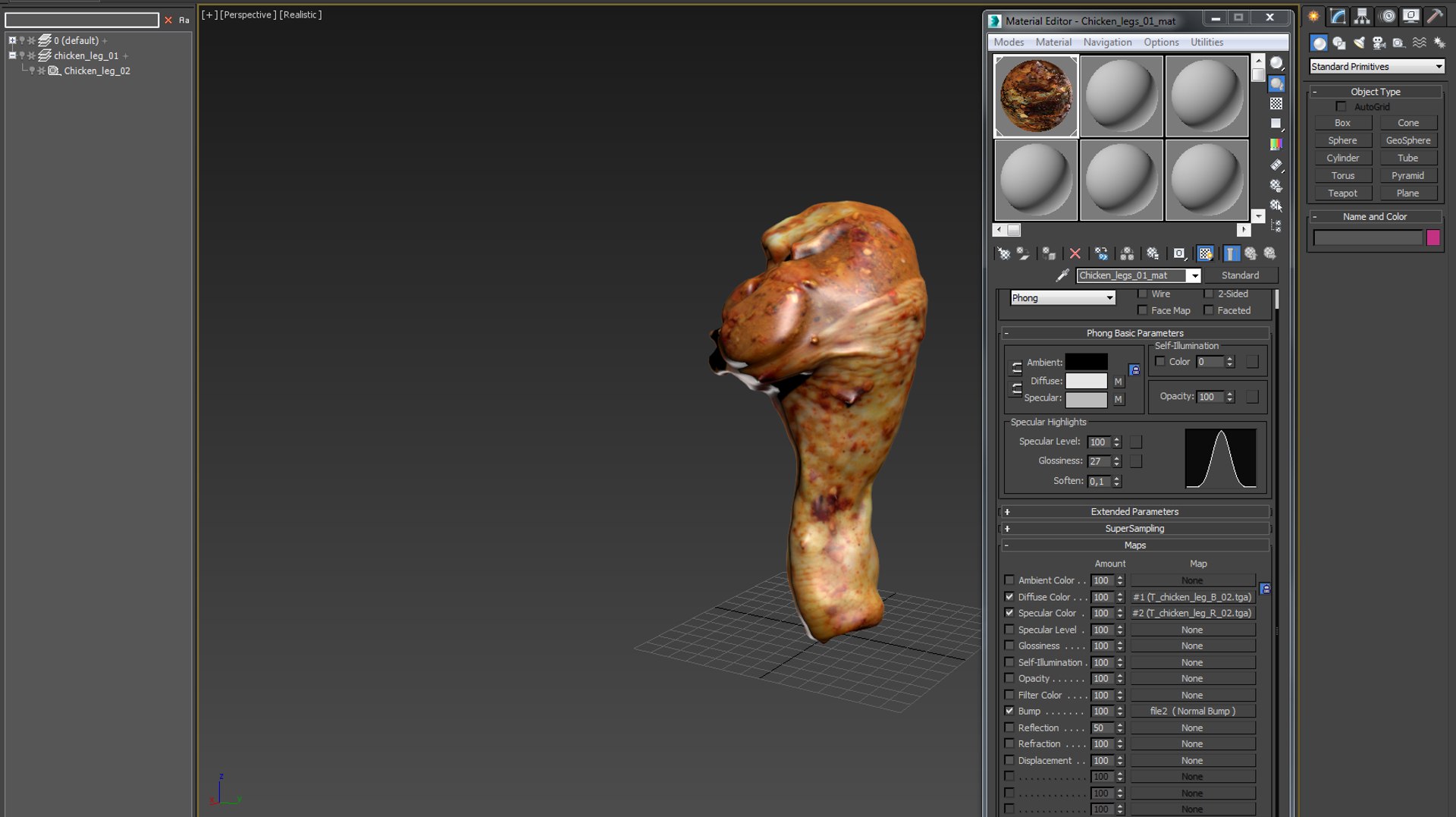Pick material from object eyedropper
The height and width of the screenshot is (817, 1456).
click(1062, 275)
